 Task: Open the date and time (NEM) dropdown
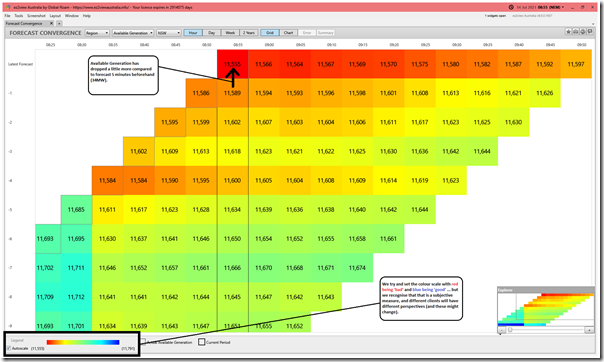coord(540,7)
